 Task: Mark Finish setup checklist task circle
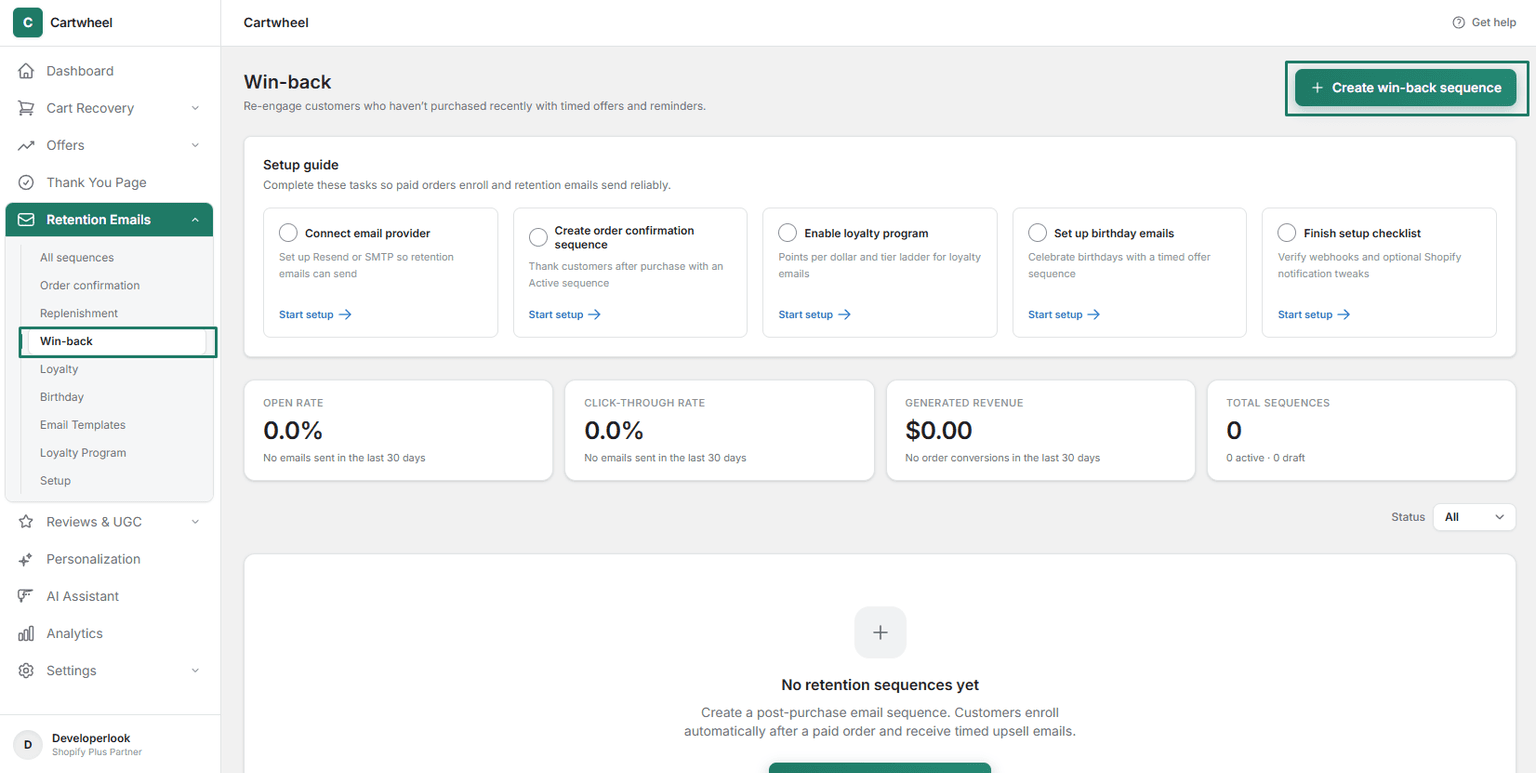point(1288,233)
